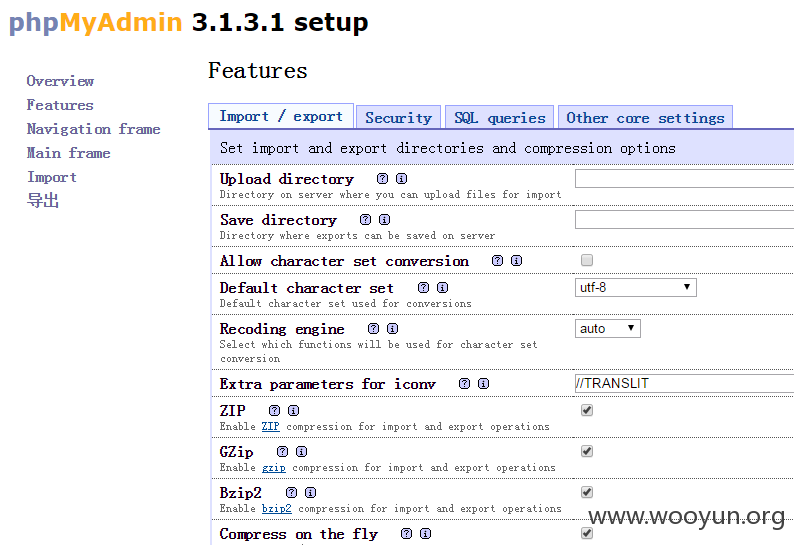Toggle Compress on the fly checkbox
This screenshot has width=794, height=545.
click(587, 533)
